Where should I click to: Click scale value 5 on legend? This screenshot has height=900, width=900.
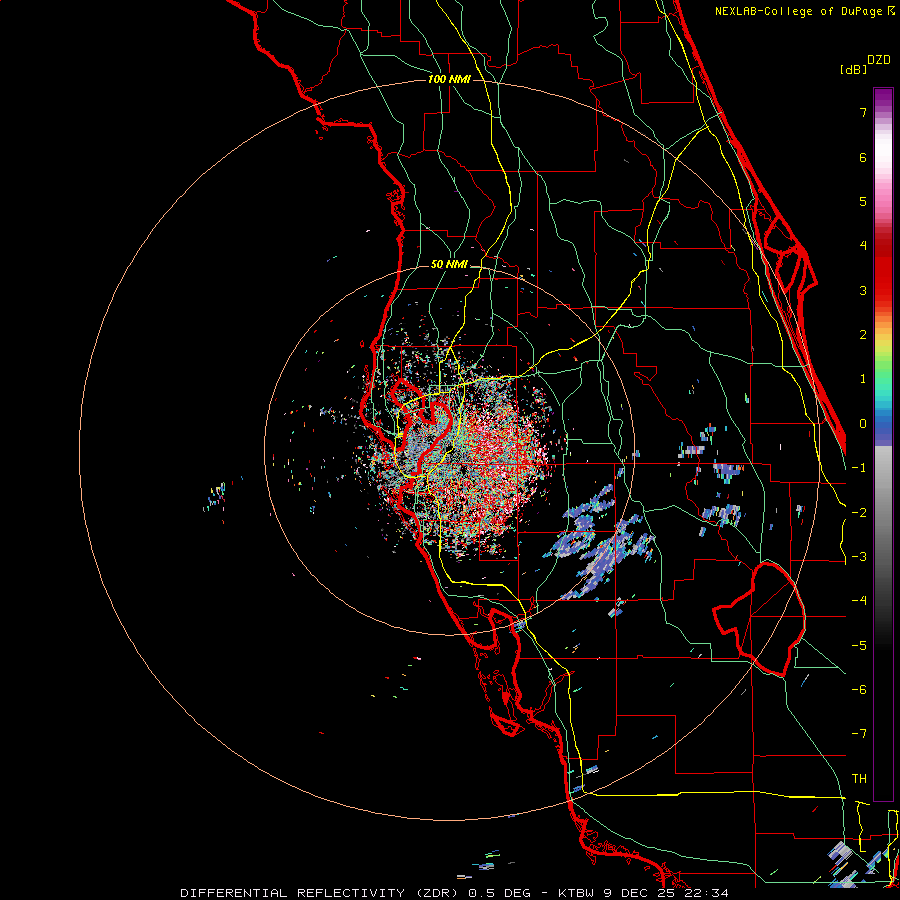(863, 201)
